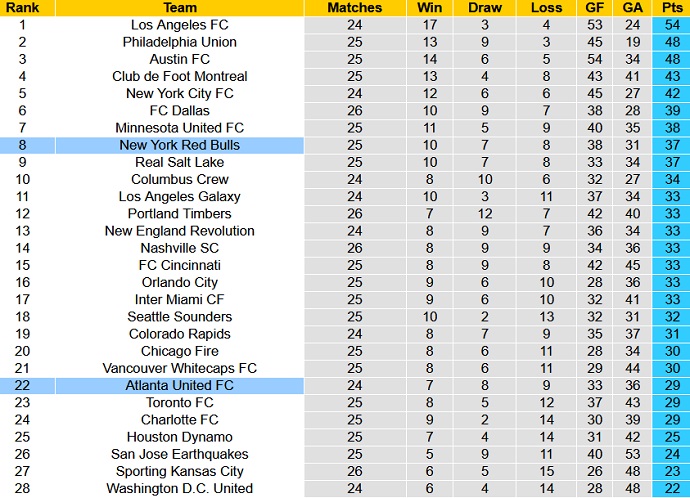Image resolution: width=690 pixels, height=498 pixels.
Task: Click the GF column header
Action: (x=594, y=7)
